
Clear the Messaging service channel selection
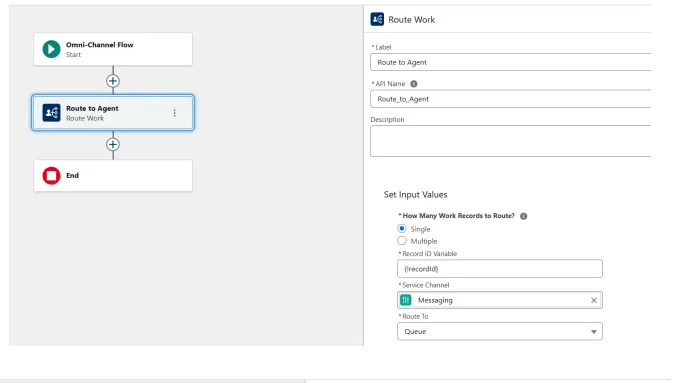[594, 300]
